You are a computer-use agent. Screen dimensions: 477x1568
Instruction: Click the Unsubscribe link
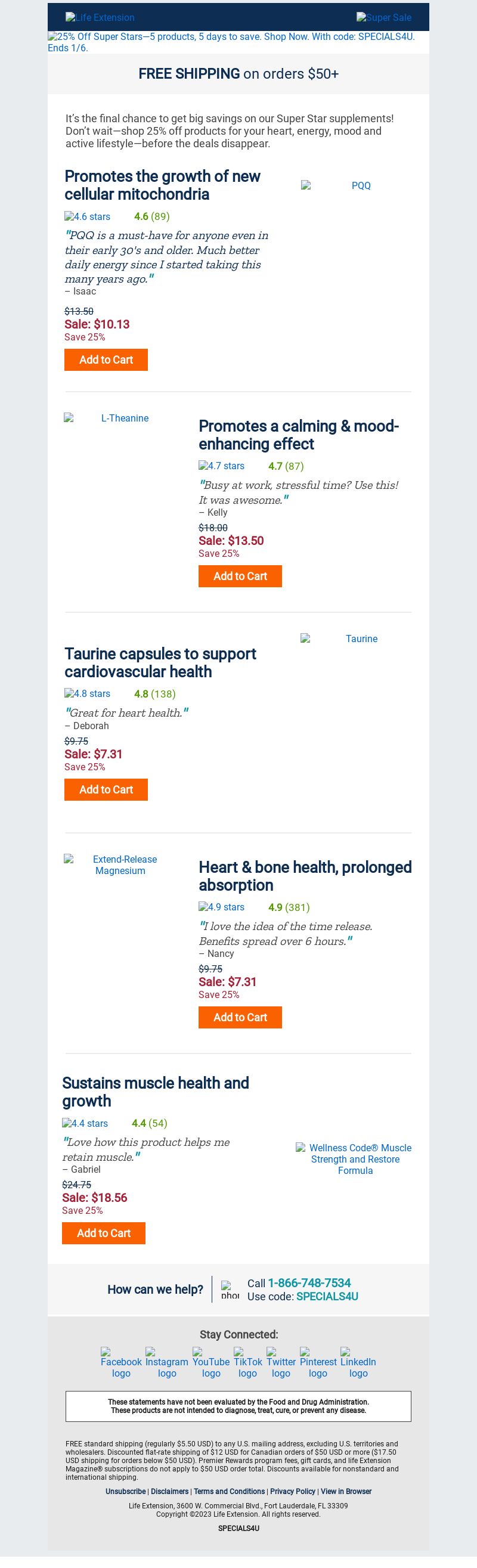point(125,1491)
